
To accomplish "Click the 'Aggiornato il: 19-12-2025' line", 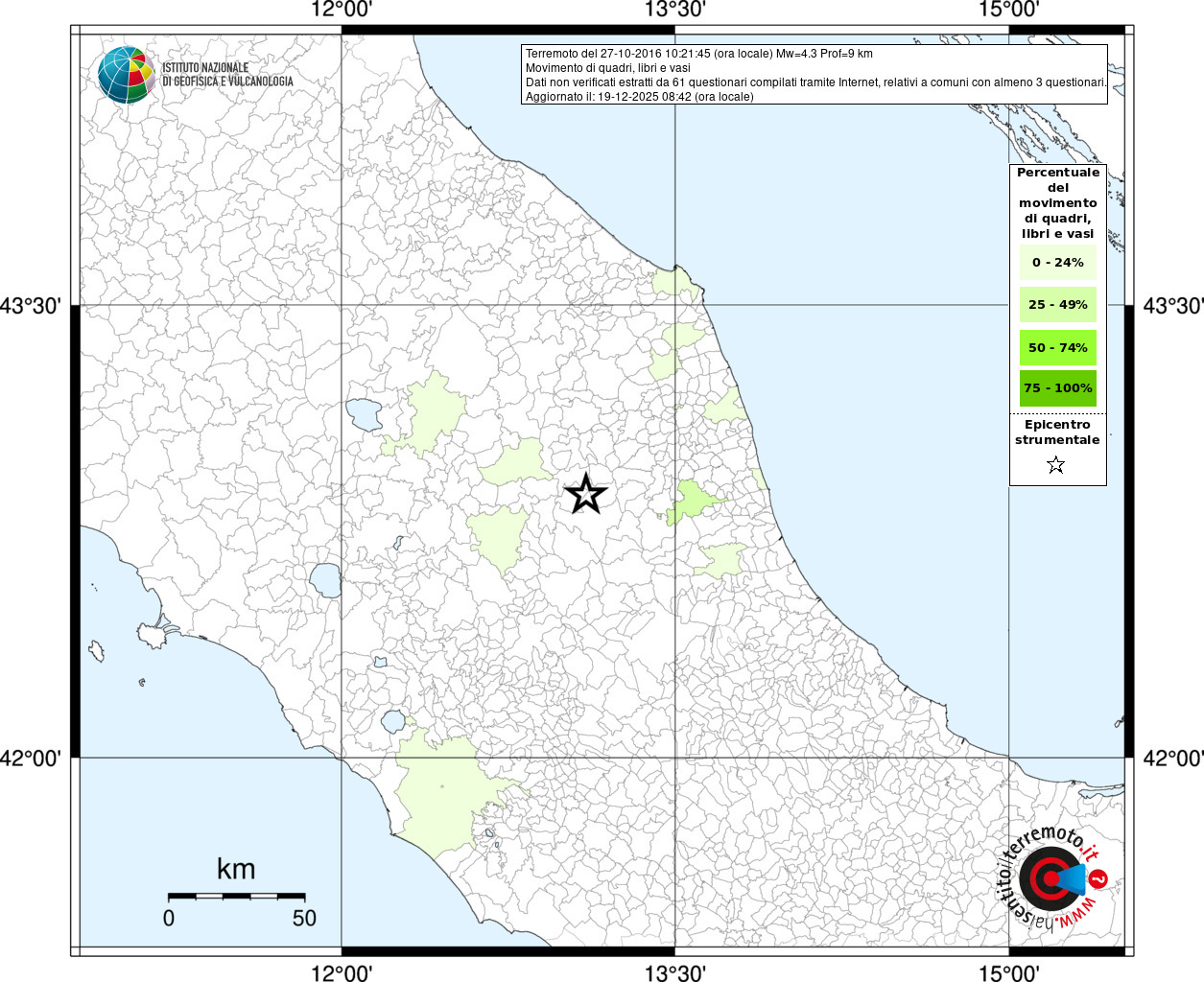I will point(640,97).
